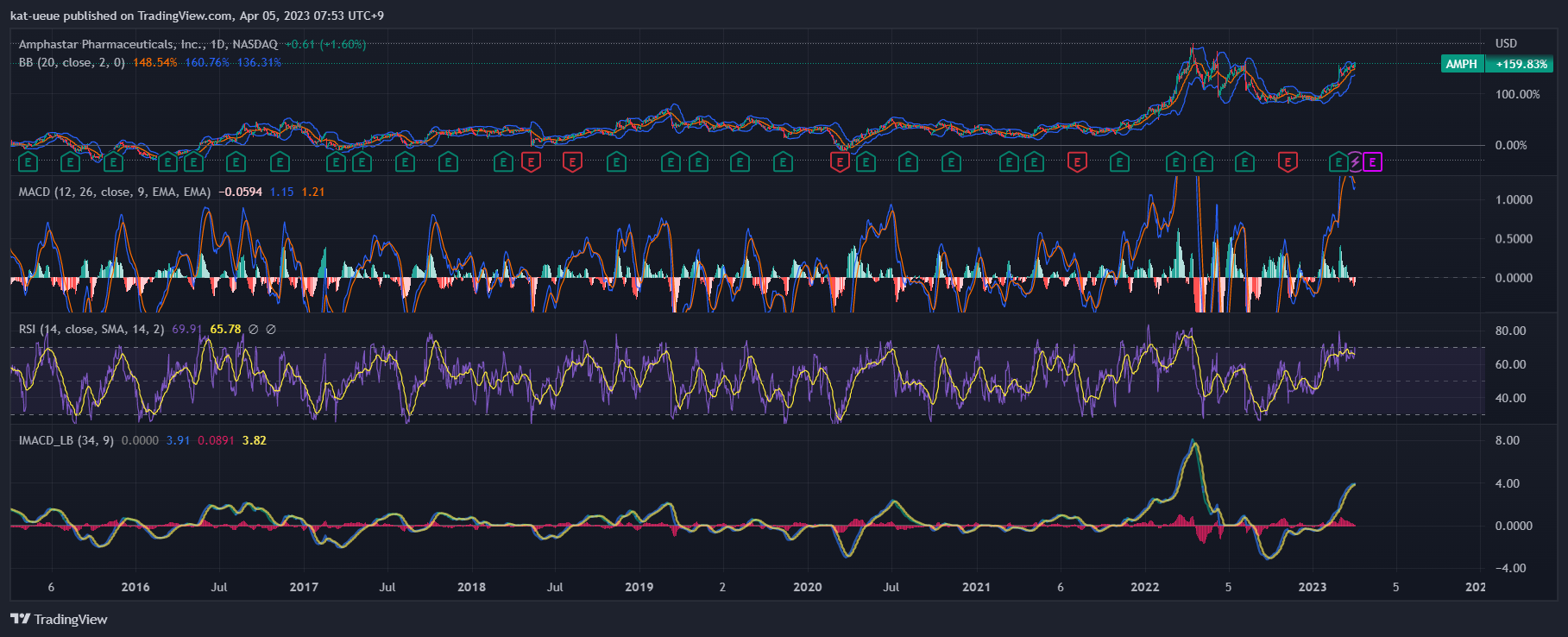Select the BB (20, close, 2, 0) legend
This screenshot has width=1568, height=637.
tap(72, 62)
